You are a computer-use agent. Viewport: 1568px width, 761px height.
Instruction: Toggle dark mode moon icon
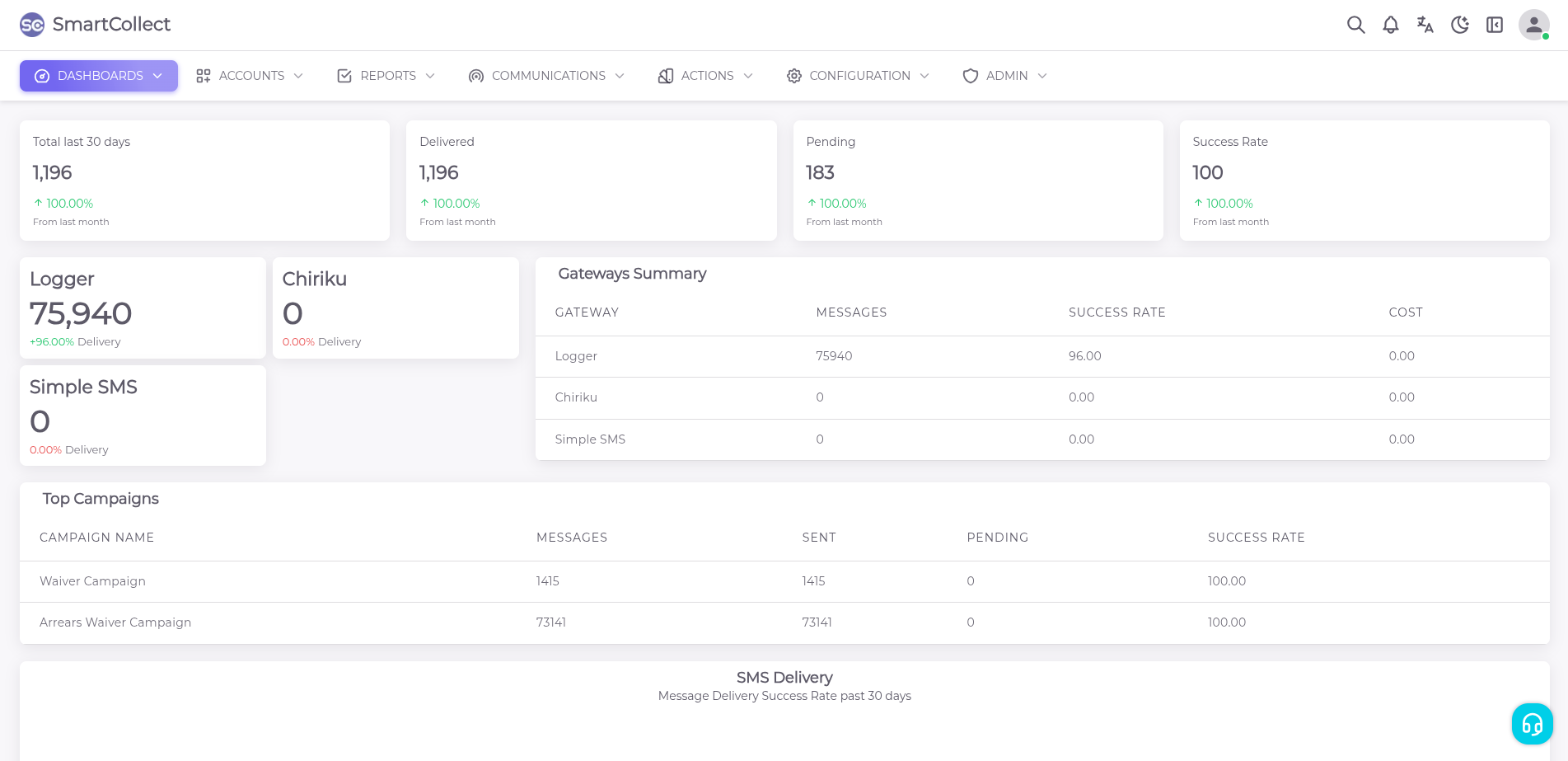(1459, 25)
